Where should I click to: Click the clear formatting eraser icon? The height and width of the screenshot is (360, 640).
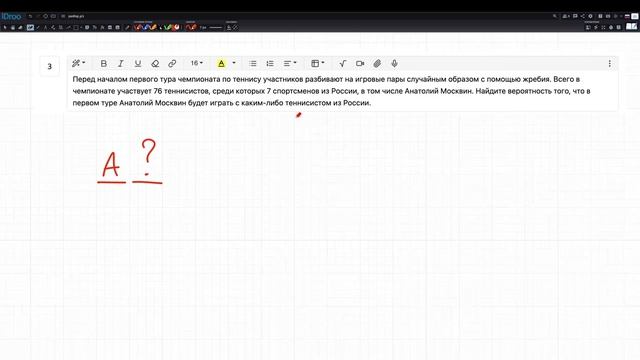pos(155,63)
